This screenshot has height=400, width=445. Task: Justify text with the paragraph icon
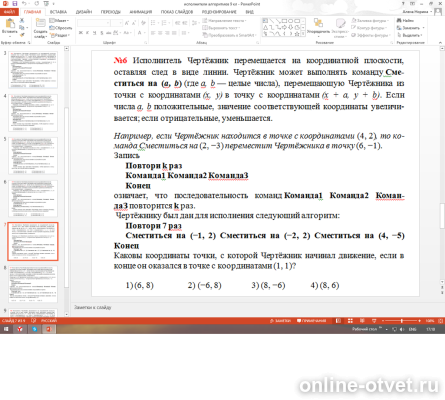tap(175, 33)
